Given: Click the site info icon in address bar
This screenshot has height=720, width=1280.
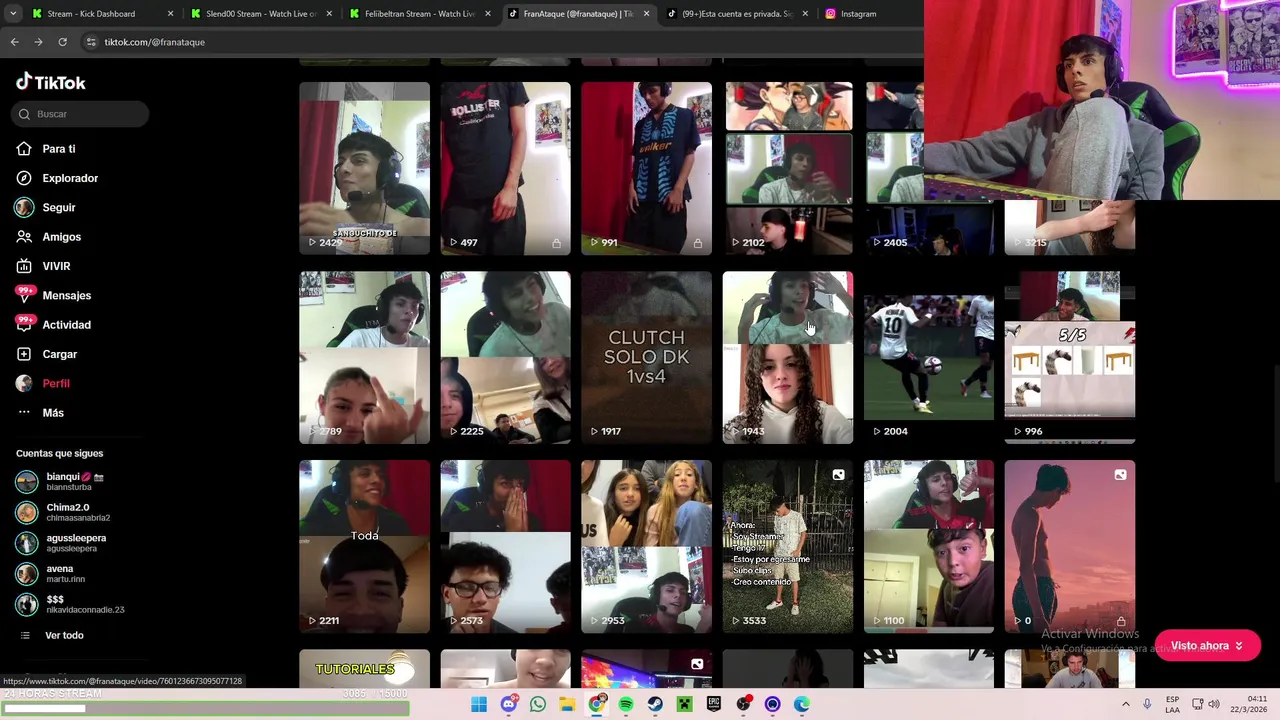Looking at the screenshot, I should click(91, 42).
